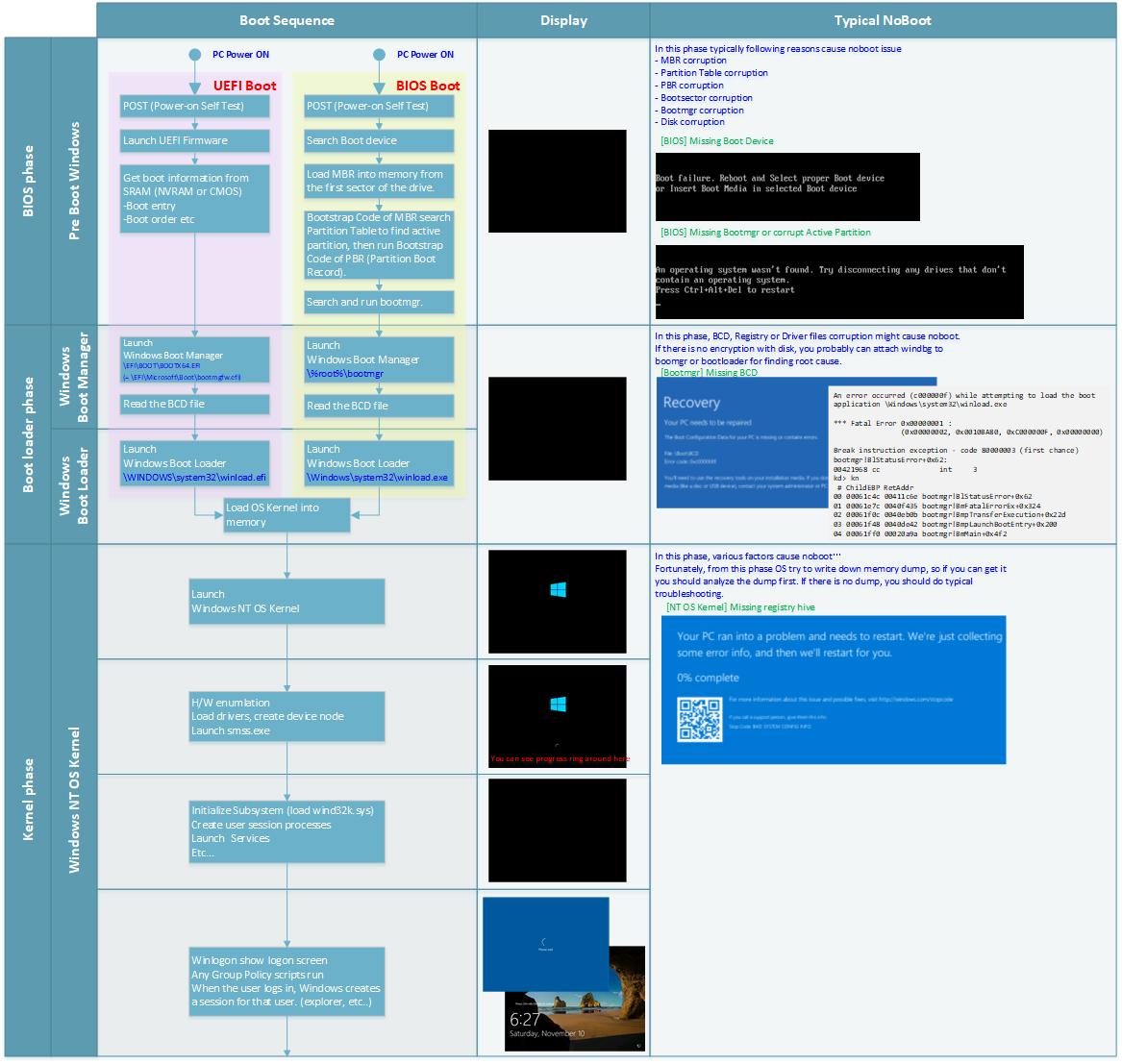Click Read the BCD file in UEFI column
Viewport: 1122px width, 1064px height.
coord(194,405)
